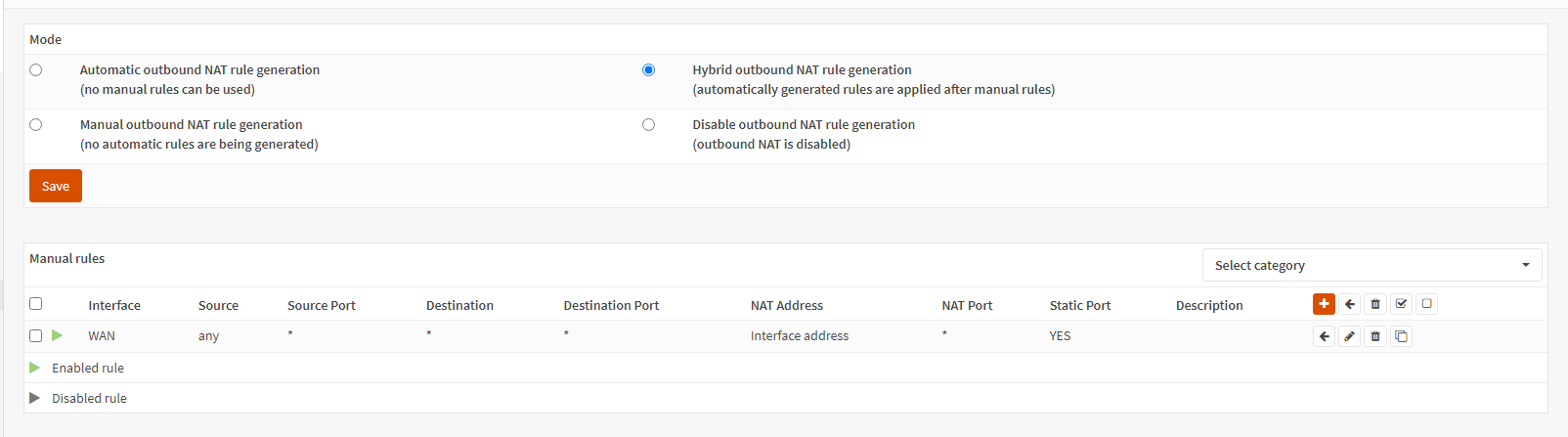Clone the WAN rule
This screenshot has height=437, width=1568.
1401,336
